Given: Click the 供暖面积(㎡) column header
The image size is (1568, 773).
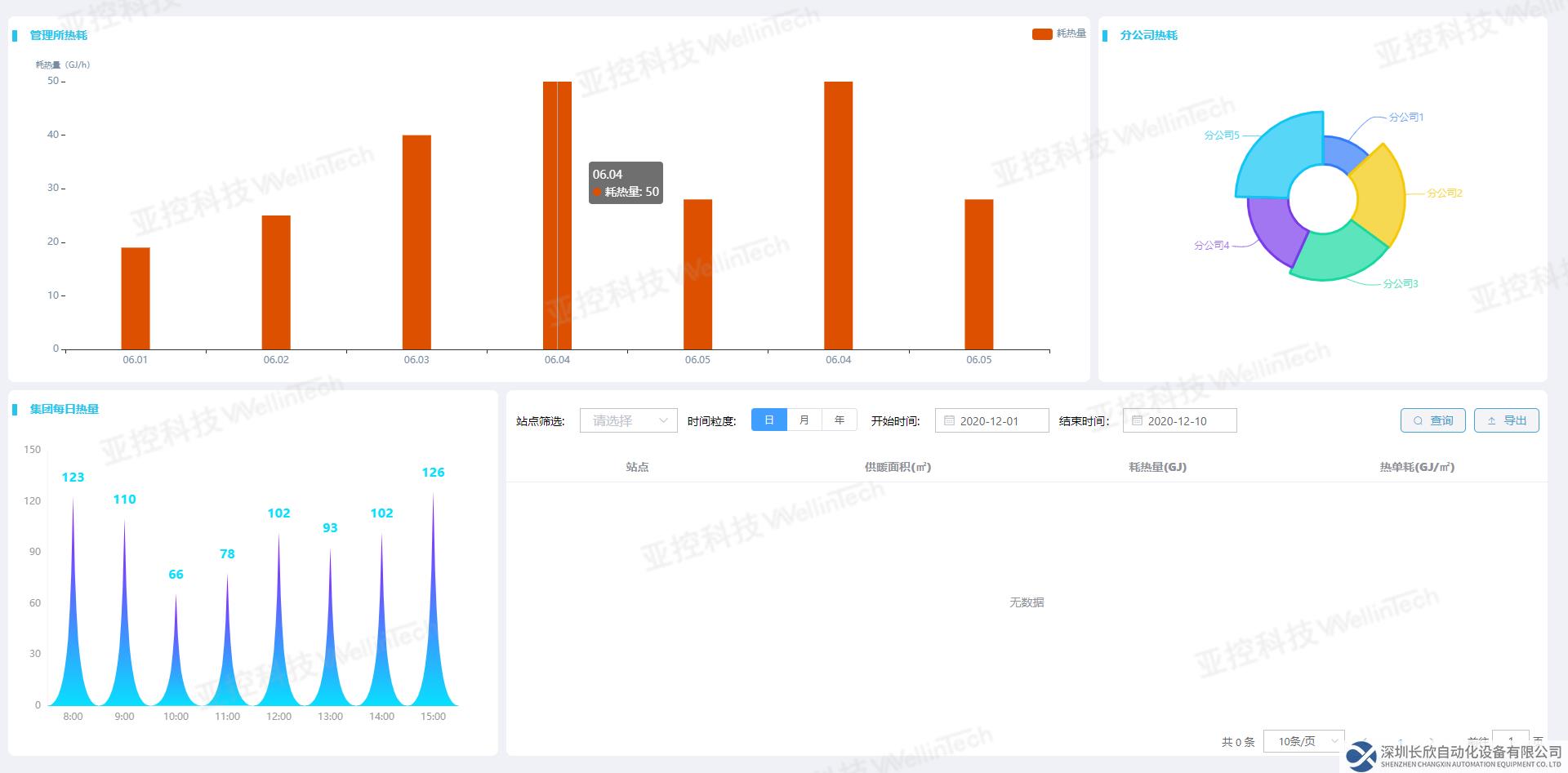Looking at the screenshot, I should (898, 467).
